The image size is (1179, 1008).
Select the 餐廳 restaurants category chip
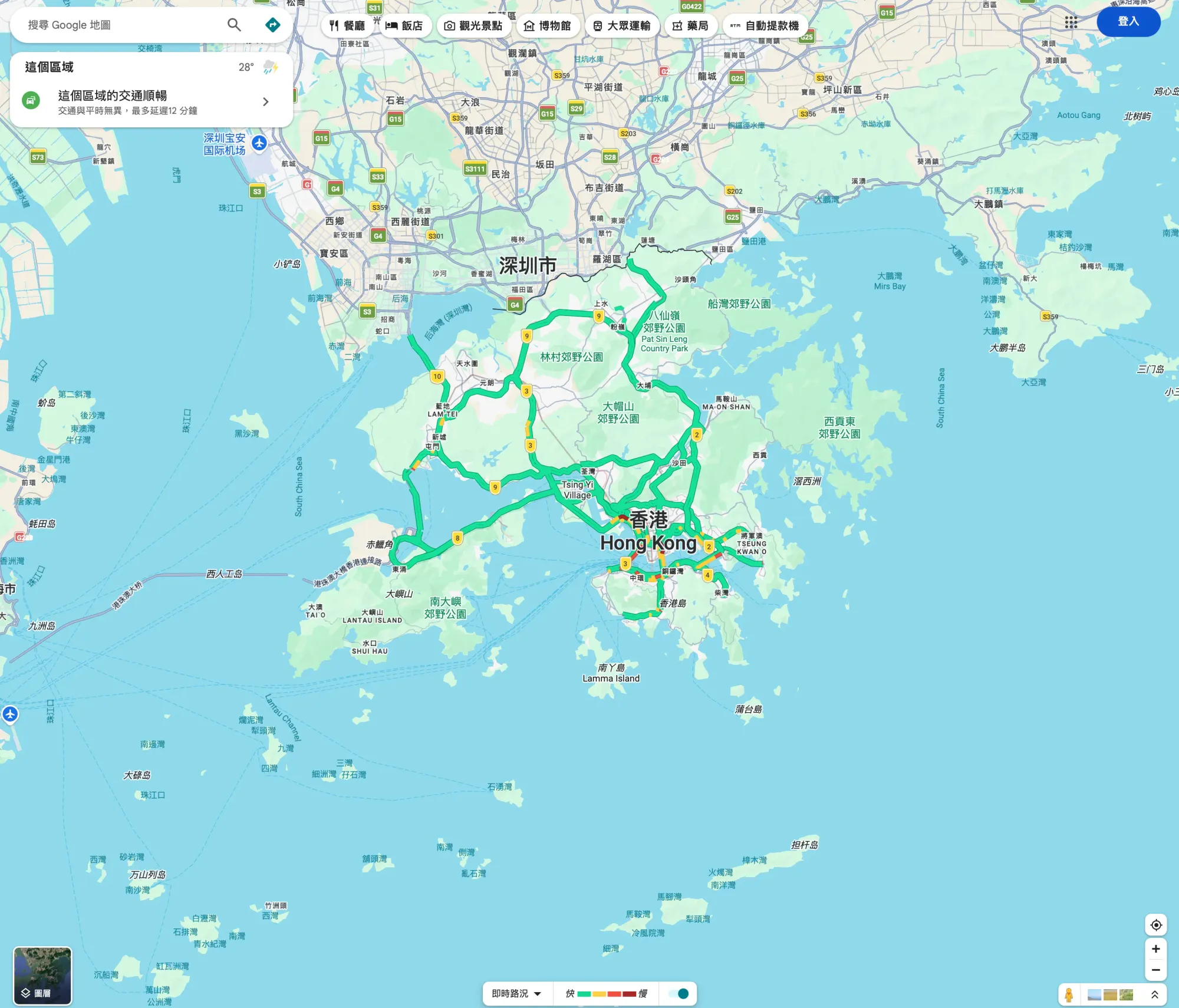click(347, 26)
